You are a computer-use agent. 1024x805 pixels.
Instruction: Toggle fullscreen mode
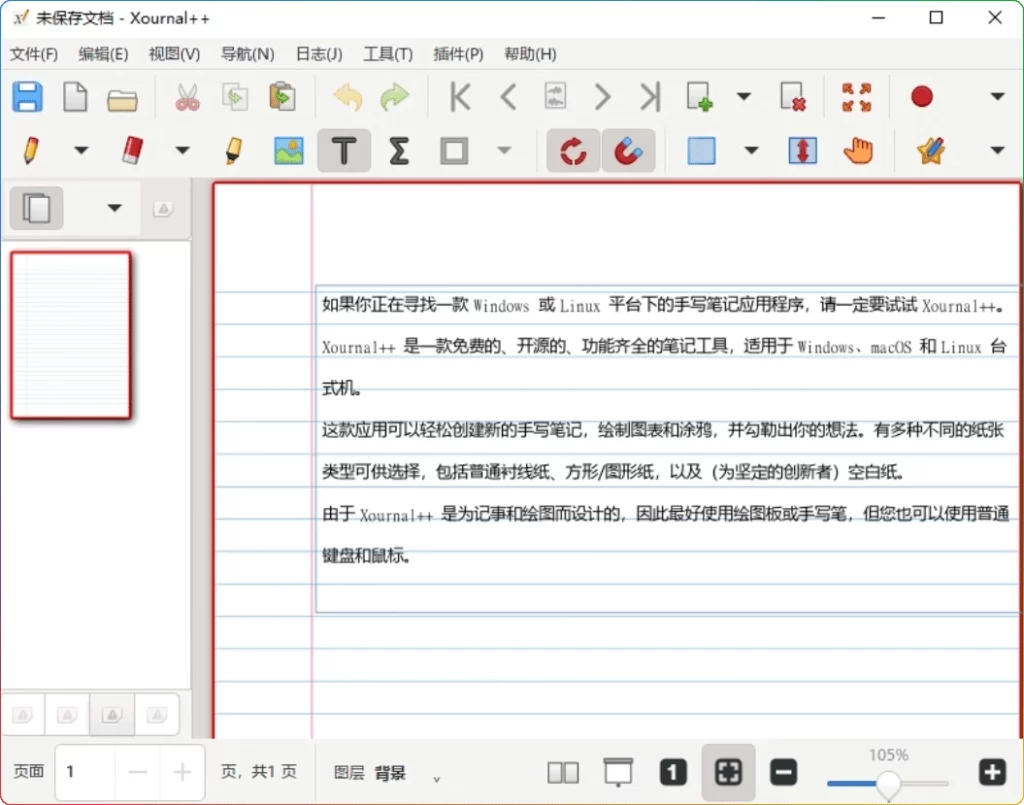pyautogui.click(x=857, y=96)
